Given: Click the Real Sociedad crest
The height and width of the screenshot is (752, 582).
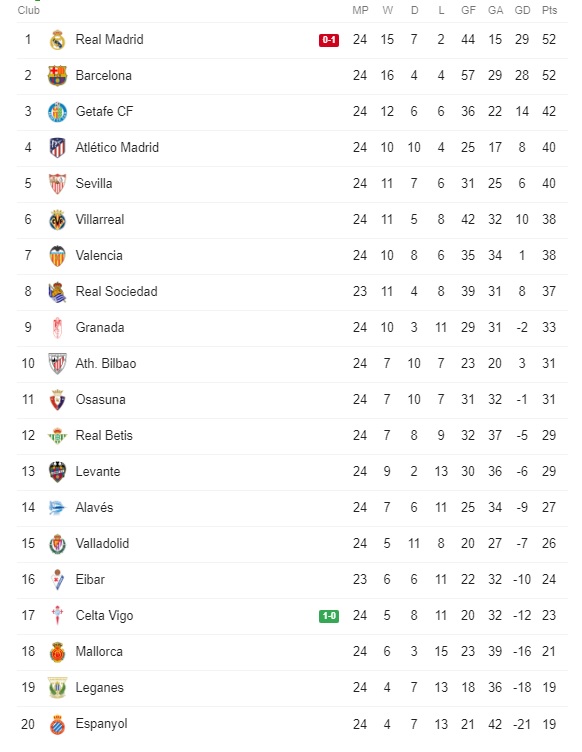Looking at the screenshot, I should click(58, 292).
